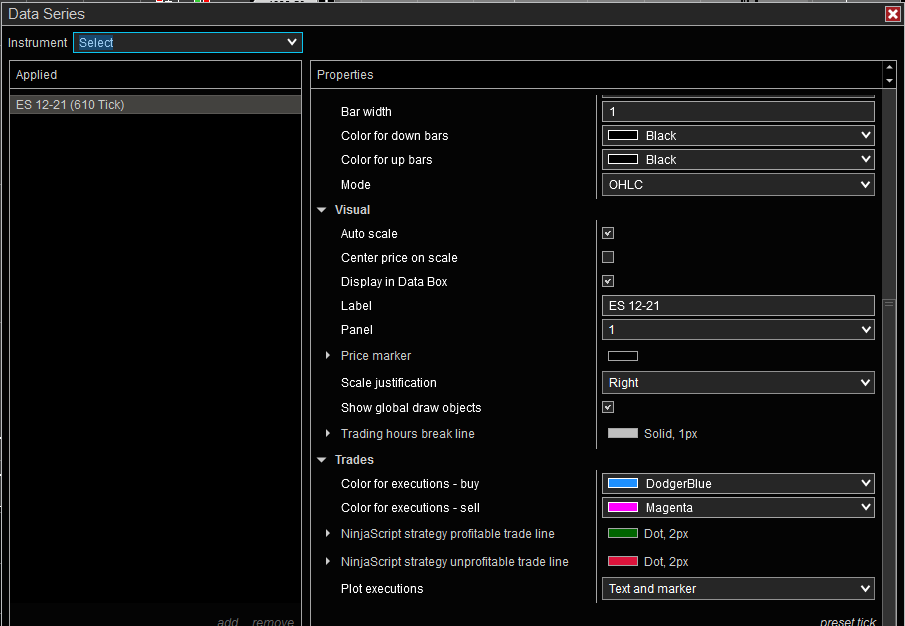
Task: Uncheck Display in Data Box
Action: tap(608, 281)
